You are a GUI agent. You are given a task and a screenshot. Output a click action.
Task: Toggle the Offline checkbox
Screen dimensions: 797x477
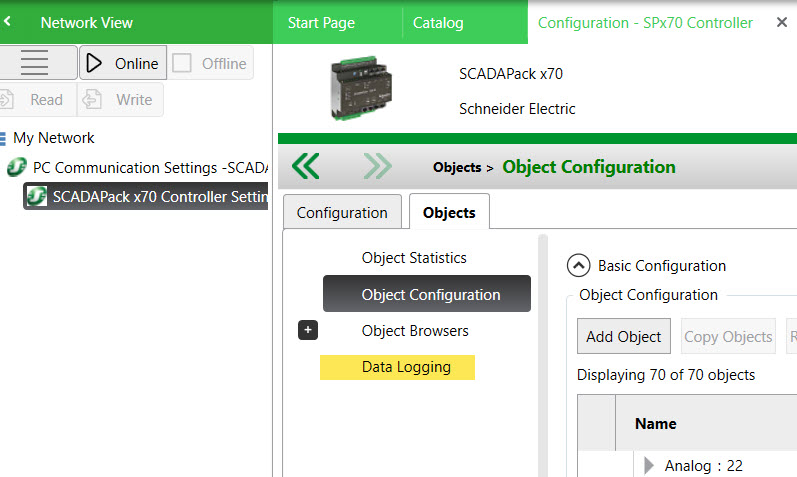(181, 63)
